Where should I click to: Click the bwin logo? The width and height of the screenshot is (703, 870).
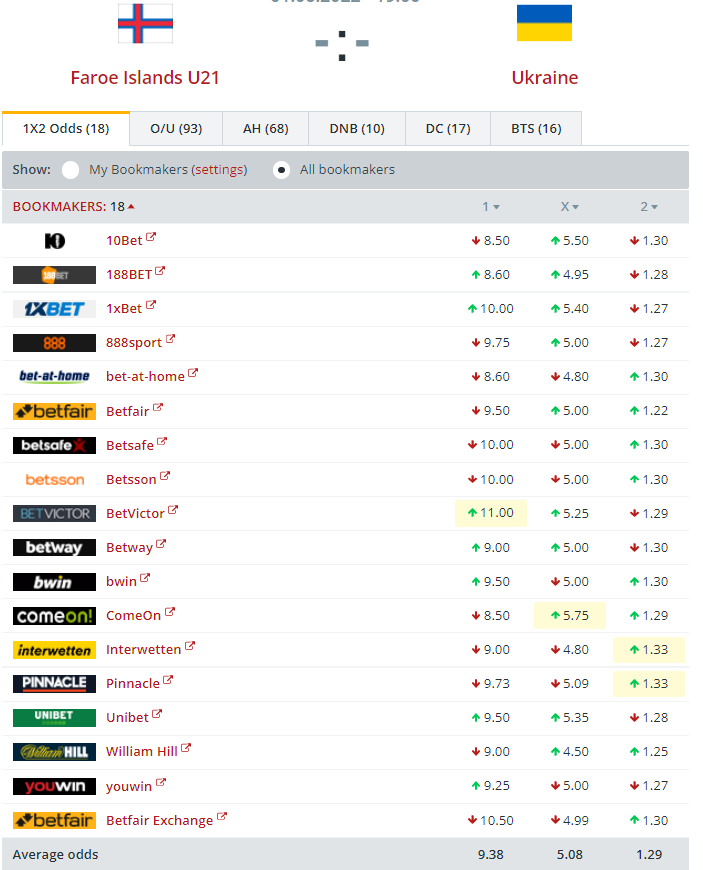54,581
